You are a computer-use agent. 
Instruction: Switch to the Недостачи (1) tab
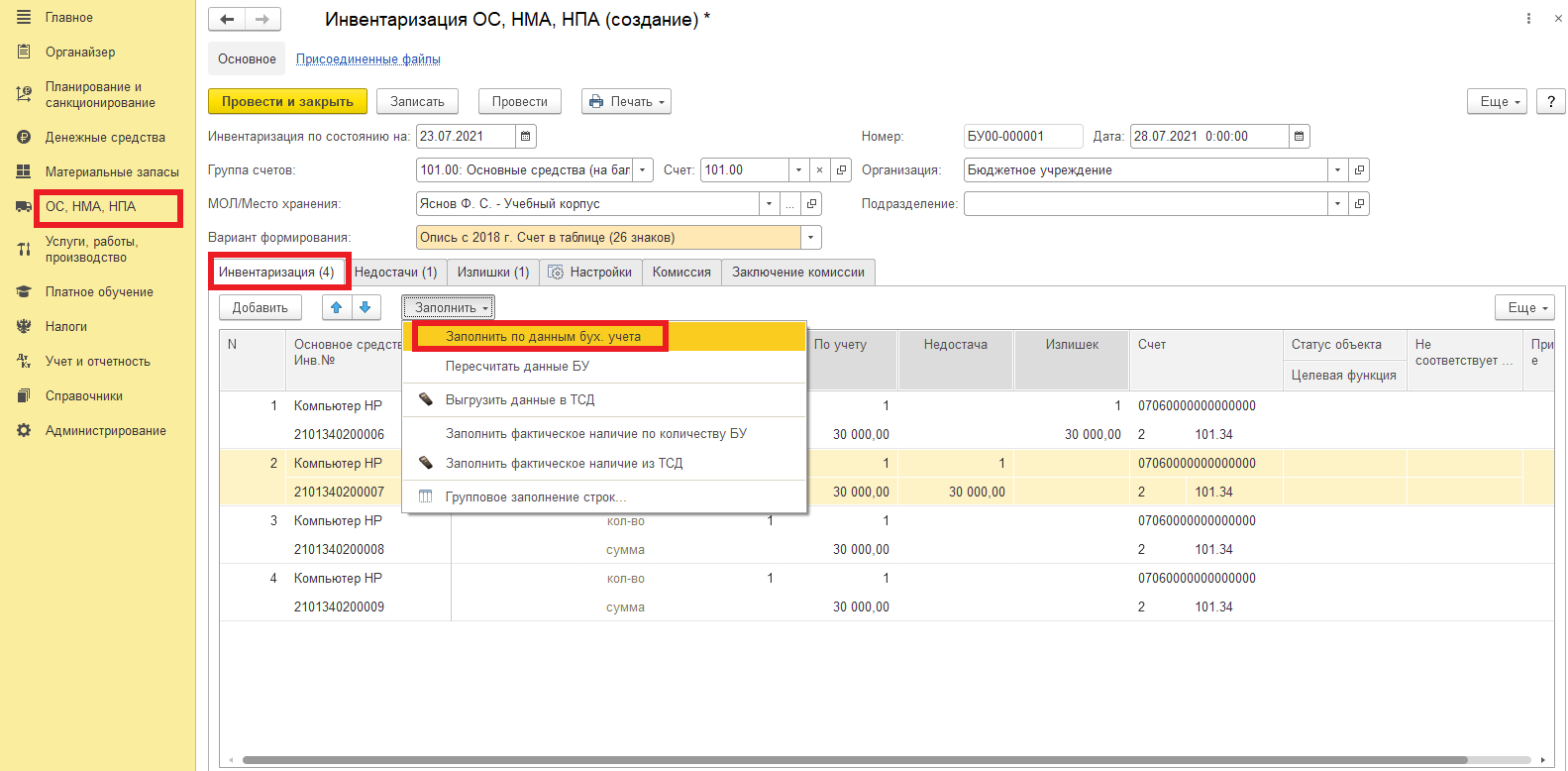(396, 272)
